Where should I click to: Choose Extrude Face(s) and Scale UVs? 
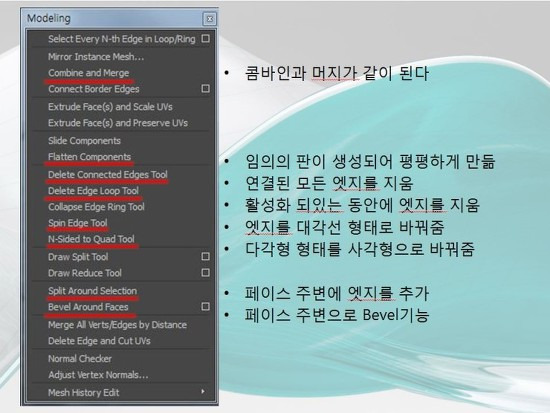[110, 107]
